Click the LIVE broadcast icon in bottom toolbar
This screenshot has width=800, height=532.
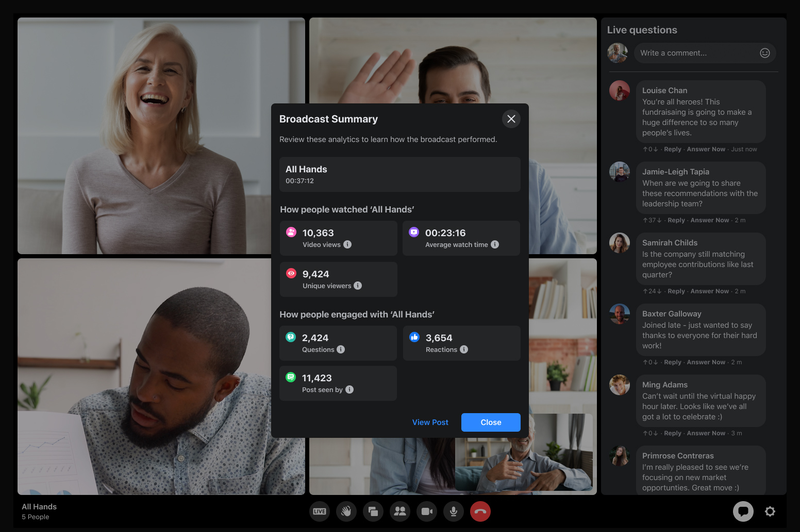319,511
